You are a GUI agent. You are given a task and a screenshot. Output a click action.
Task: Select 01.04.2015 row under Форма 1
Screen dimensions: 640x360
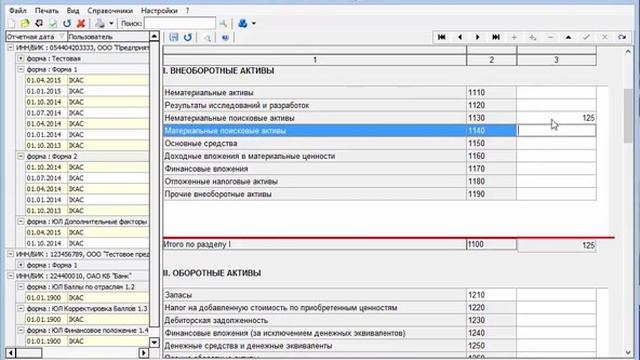point(87,80)
